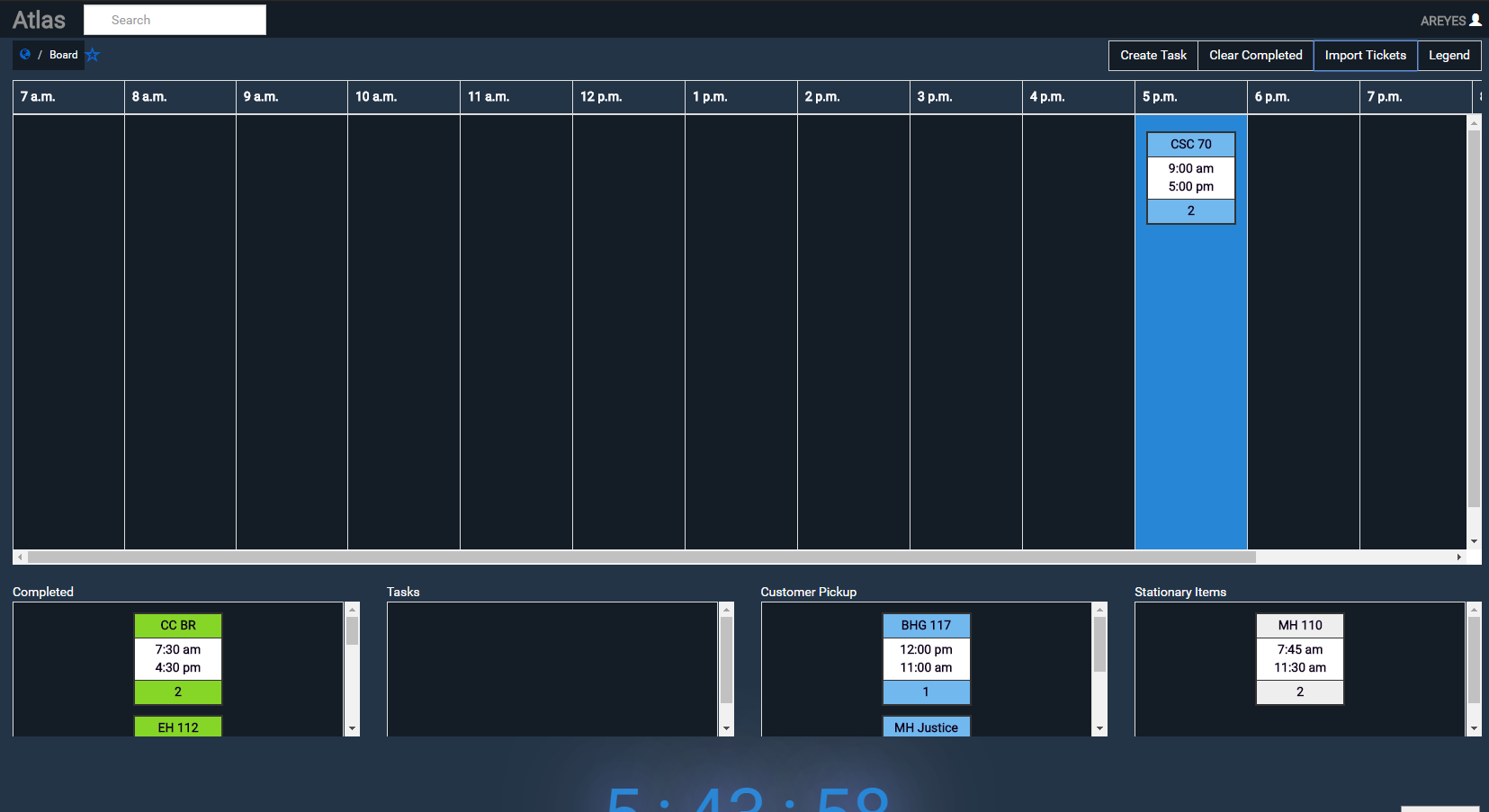Click the Tasks panel scroll down arrow
This screenshot has width=1489, height=812.
(726, 728)
